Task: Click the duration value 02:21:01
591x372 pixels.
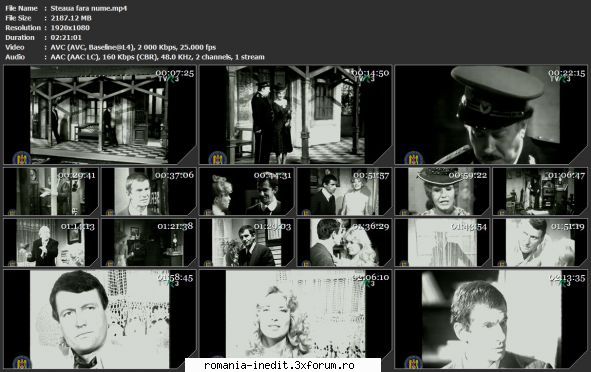Action: coord(66,38)
